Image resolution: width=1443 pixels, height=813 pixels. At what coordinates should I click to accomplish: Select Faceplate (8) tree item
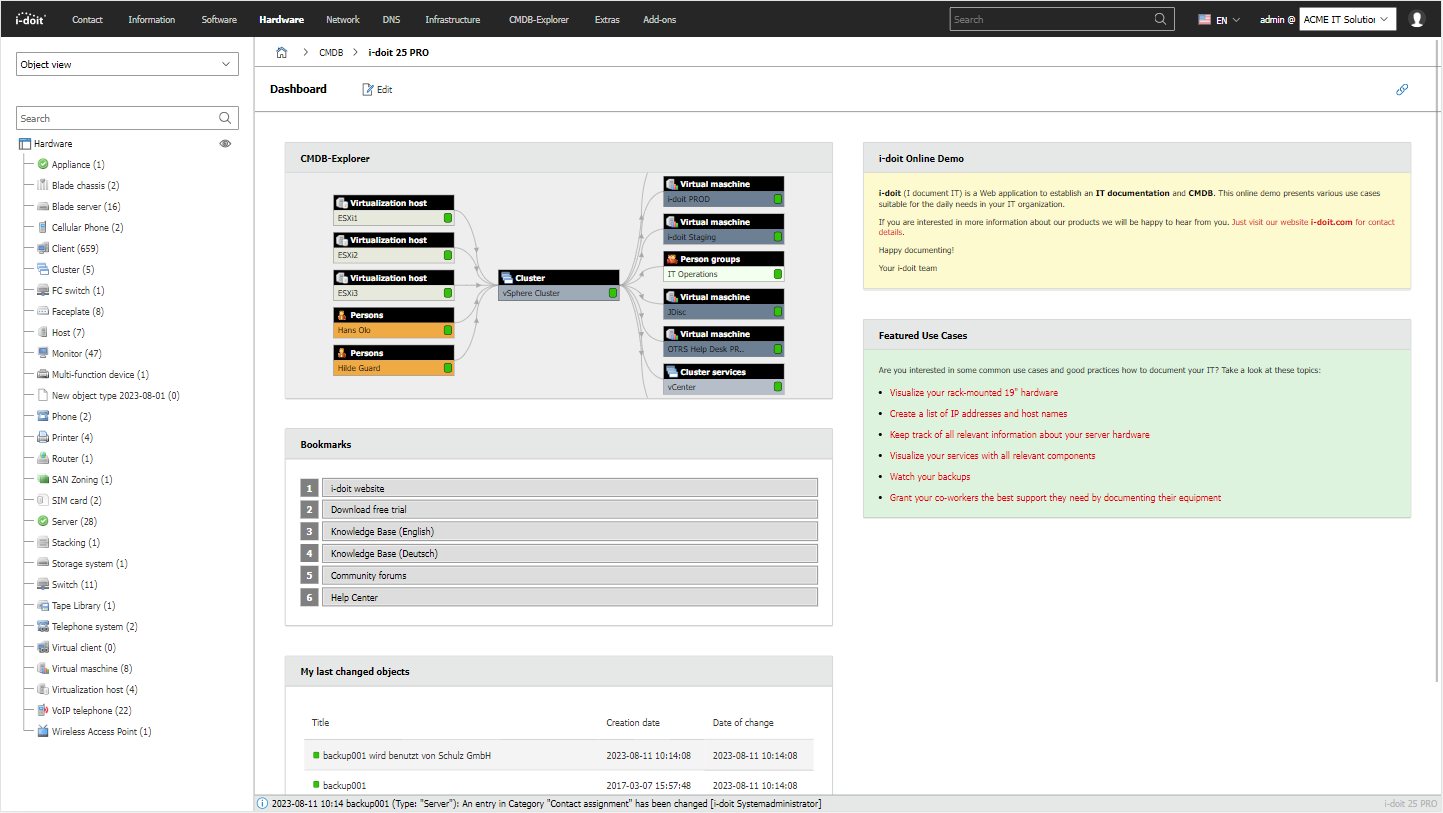tap(78, 311)
